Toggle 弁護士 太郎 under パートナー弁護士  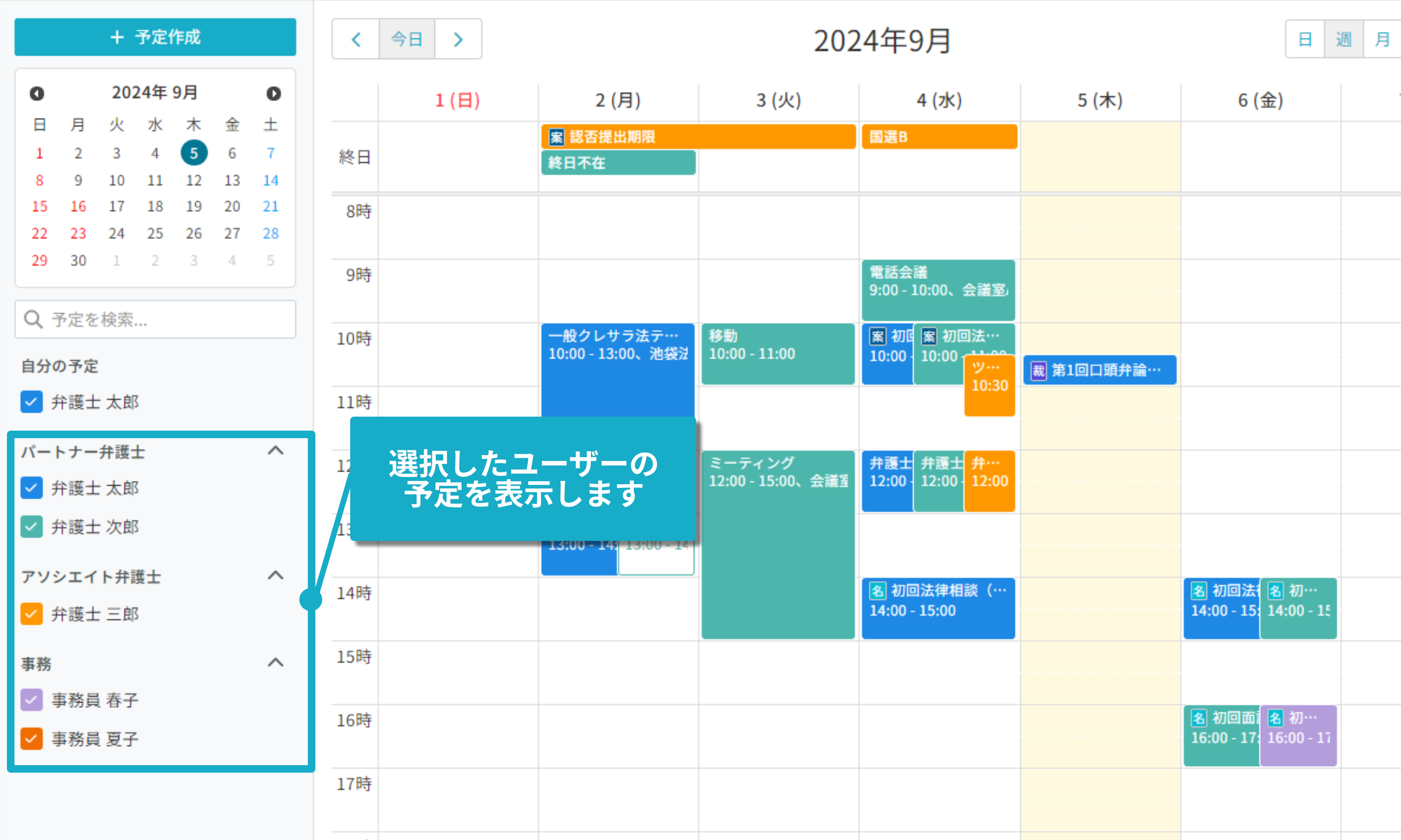click(32, 488)
